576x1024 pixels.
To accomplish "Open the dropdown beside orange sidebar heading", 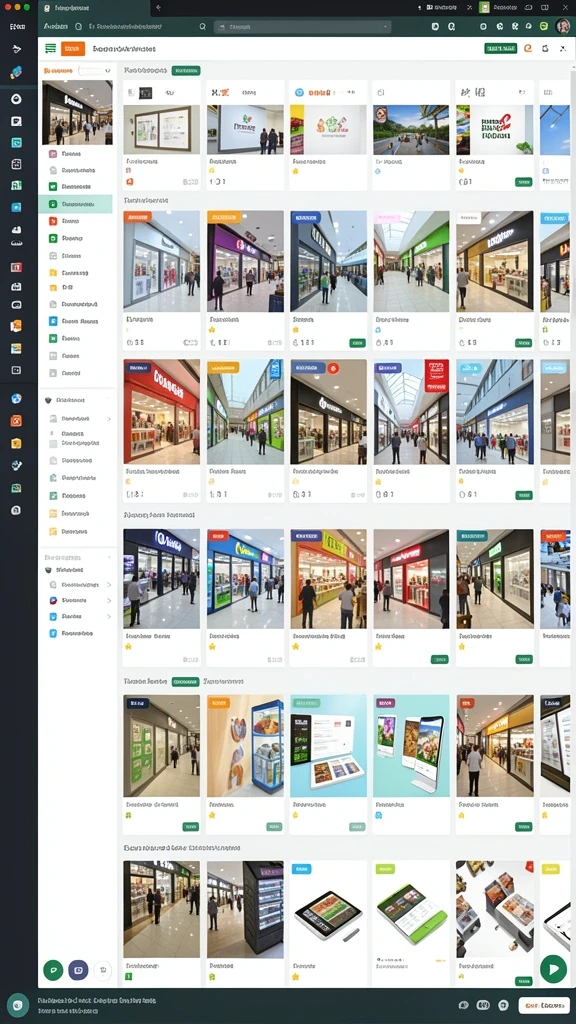I will [93, 71].
